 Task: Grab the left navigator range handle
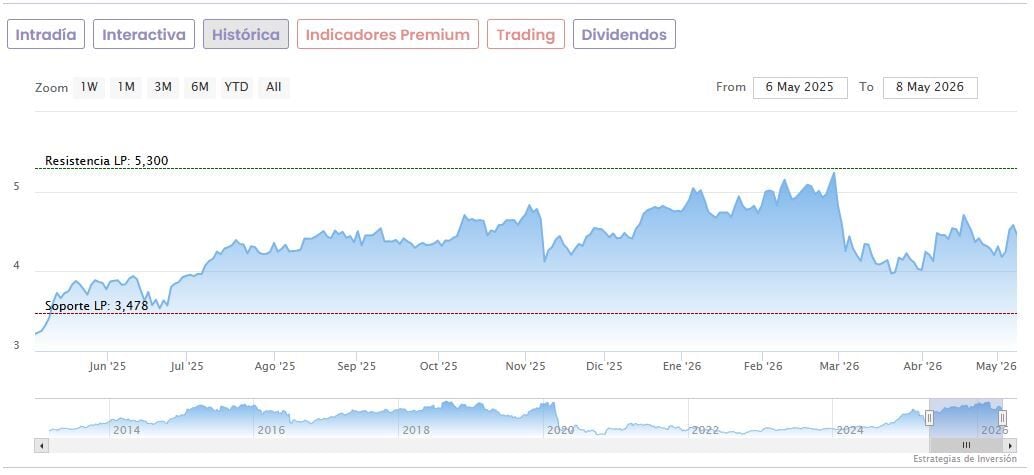(929, 418)
